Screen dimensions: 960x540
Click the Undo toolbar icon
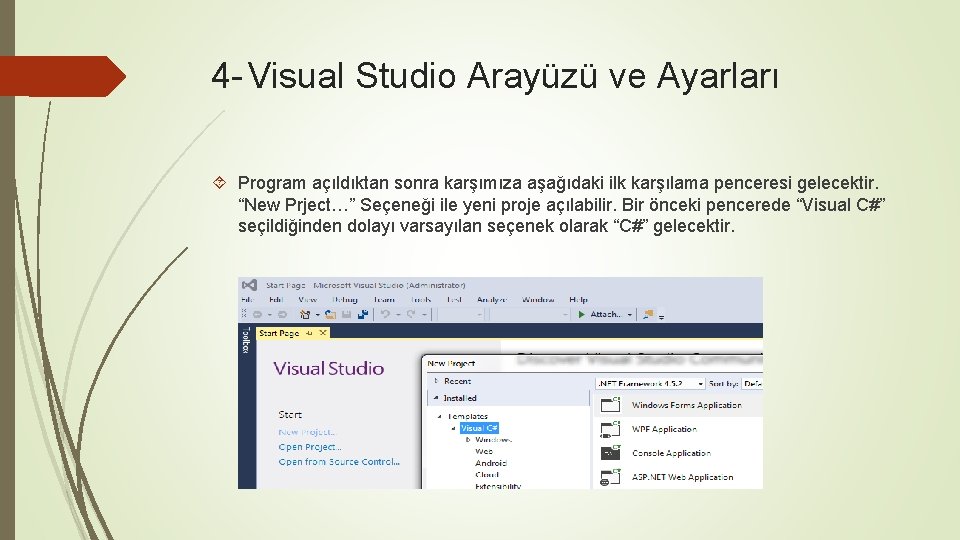click(385, 314)
